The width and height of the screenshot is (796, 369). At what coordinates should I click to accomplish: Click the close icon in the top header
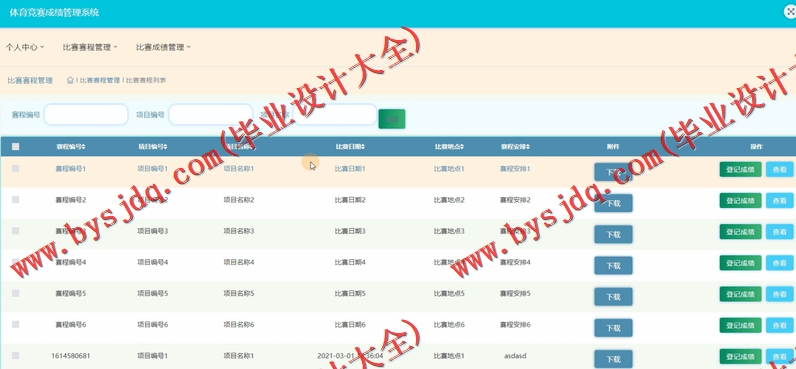790,12
